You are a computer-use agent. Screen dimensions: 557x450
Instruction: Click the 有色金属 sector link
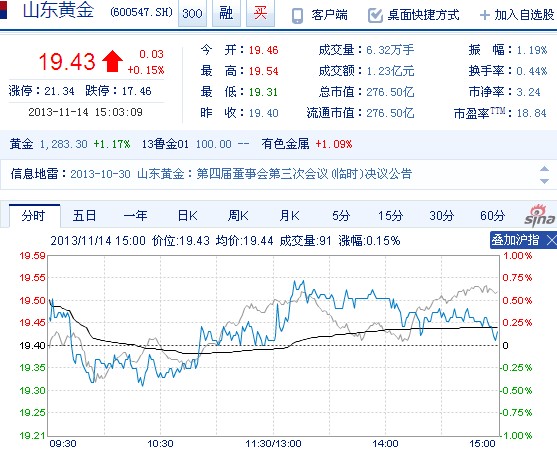(x=285, y=144)
